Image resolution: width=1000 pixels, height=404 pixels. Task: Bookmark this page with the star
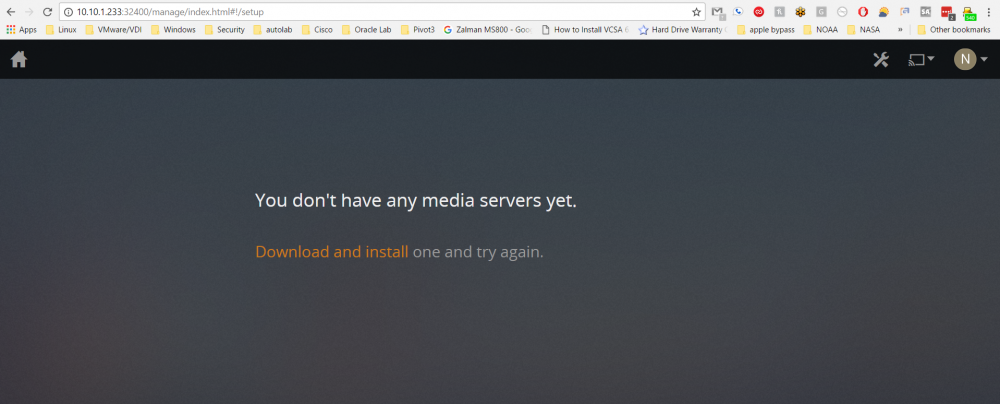click(696, 11)
